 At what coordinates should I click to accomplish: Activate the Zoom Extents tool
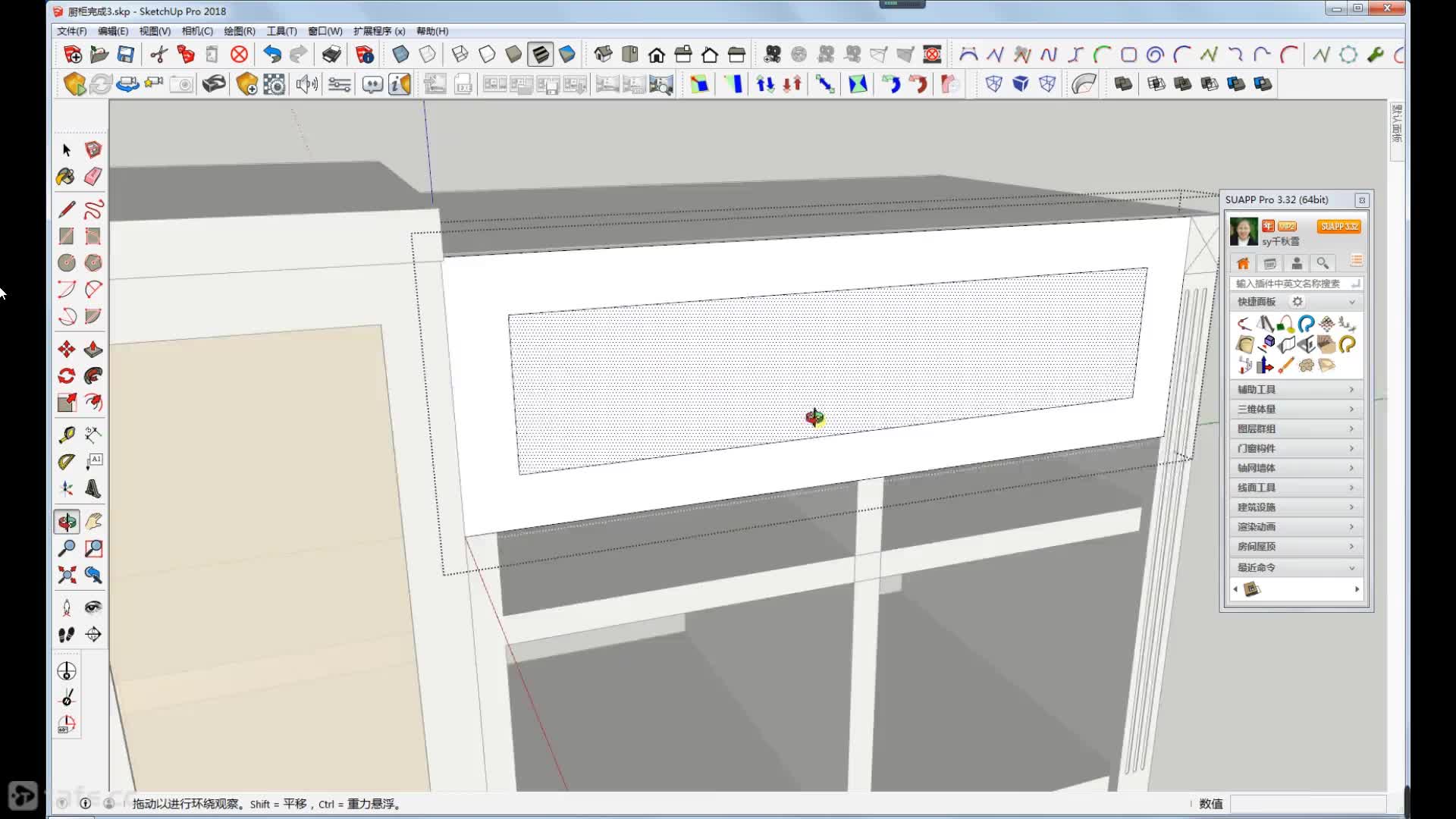(x=67, y=575)
